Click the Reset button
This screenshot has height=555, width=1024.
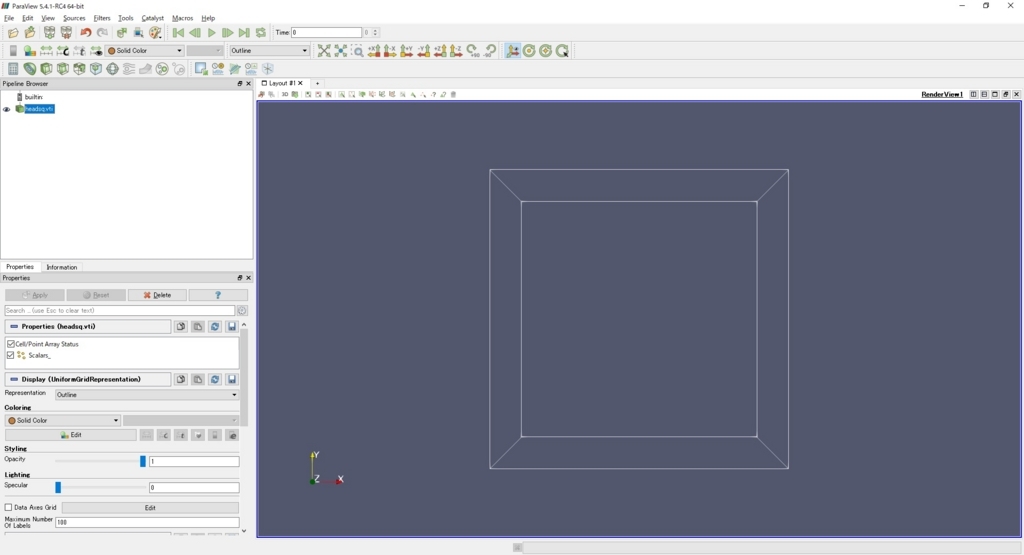[x=96, y=295]
